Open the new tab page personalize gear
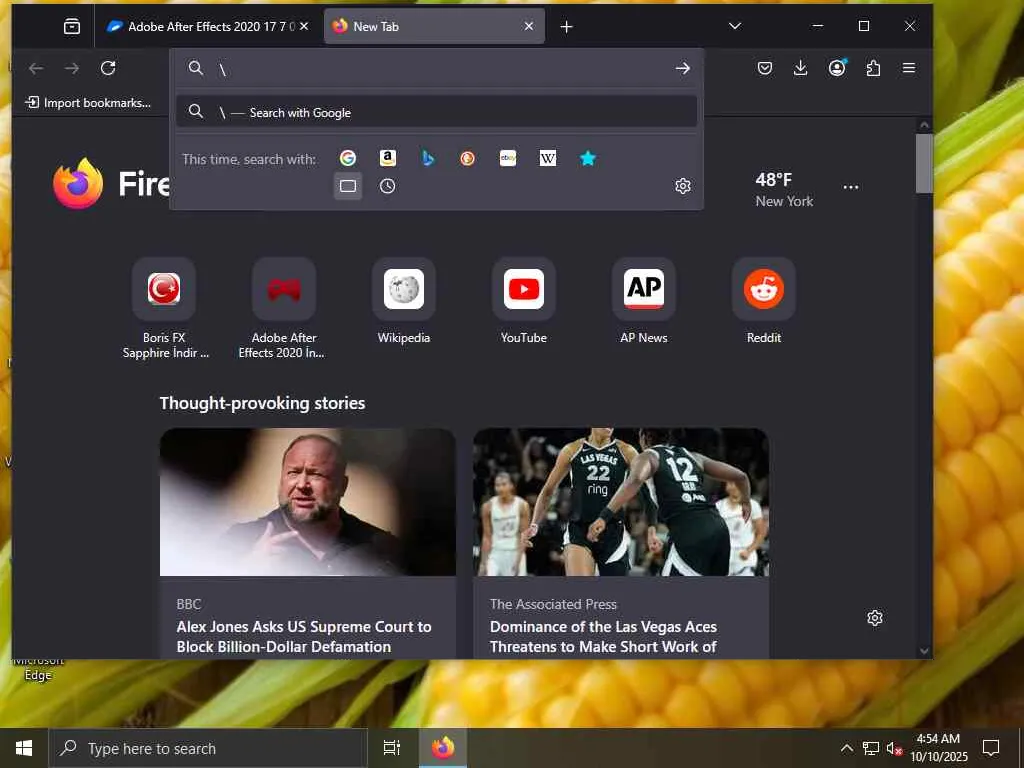Screen dimensions: 1024x768 tap(875, 618)
